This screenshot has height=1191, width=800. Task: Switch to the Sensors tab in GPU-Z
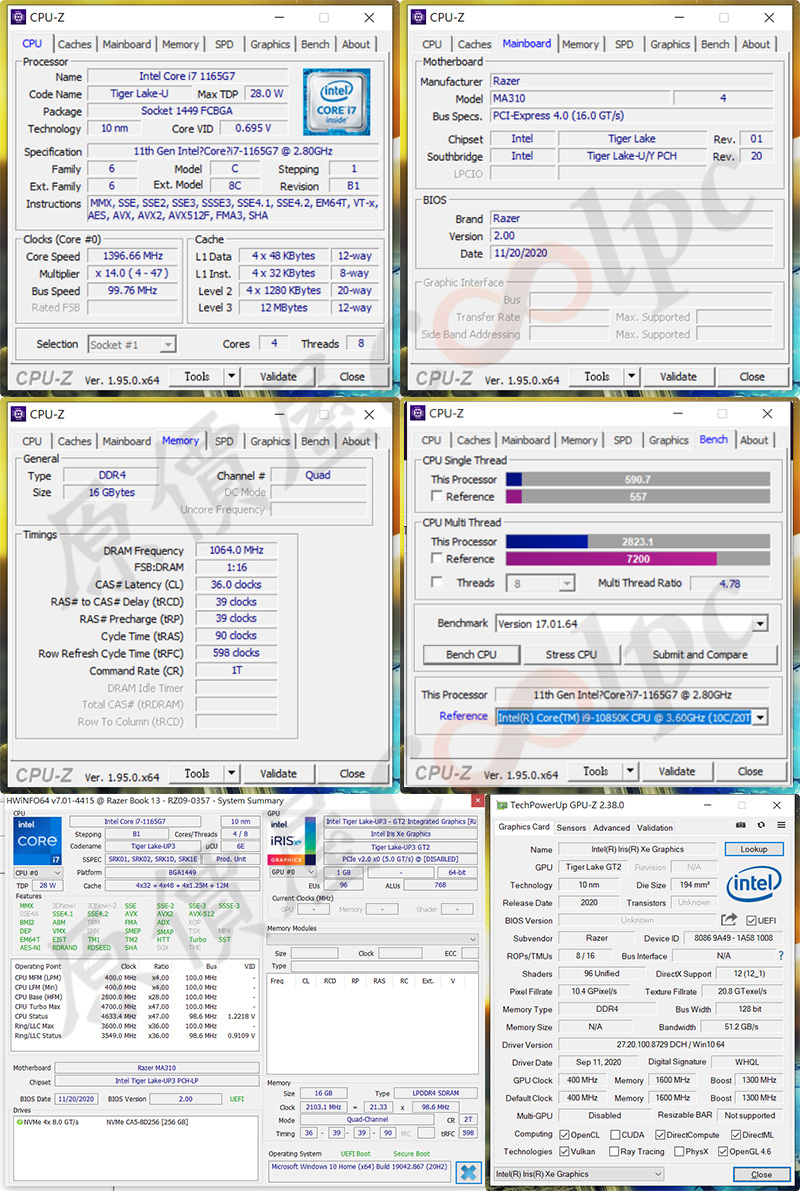pyautogui.click(x=571, y=828)
